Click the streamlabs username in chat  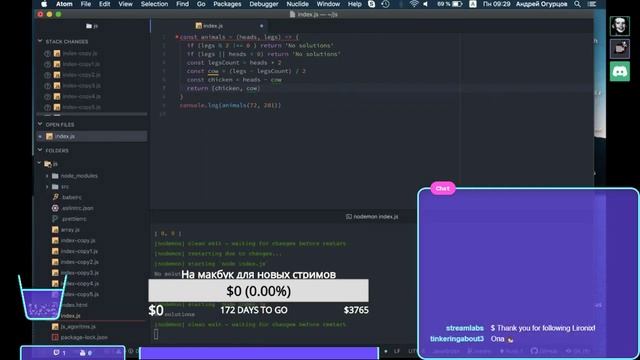[464, 328]
